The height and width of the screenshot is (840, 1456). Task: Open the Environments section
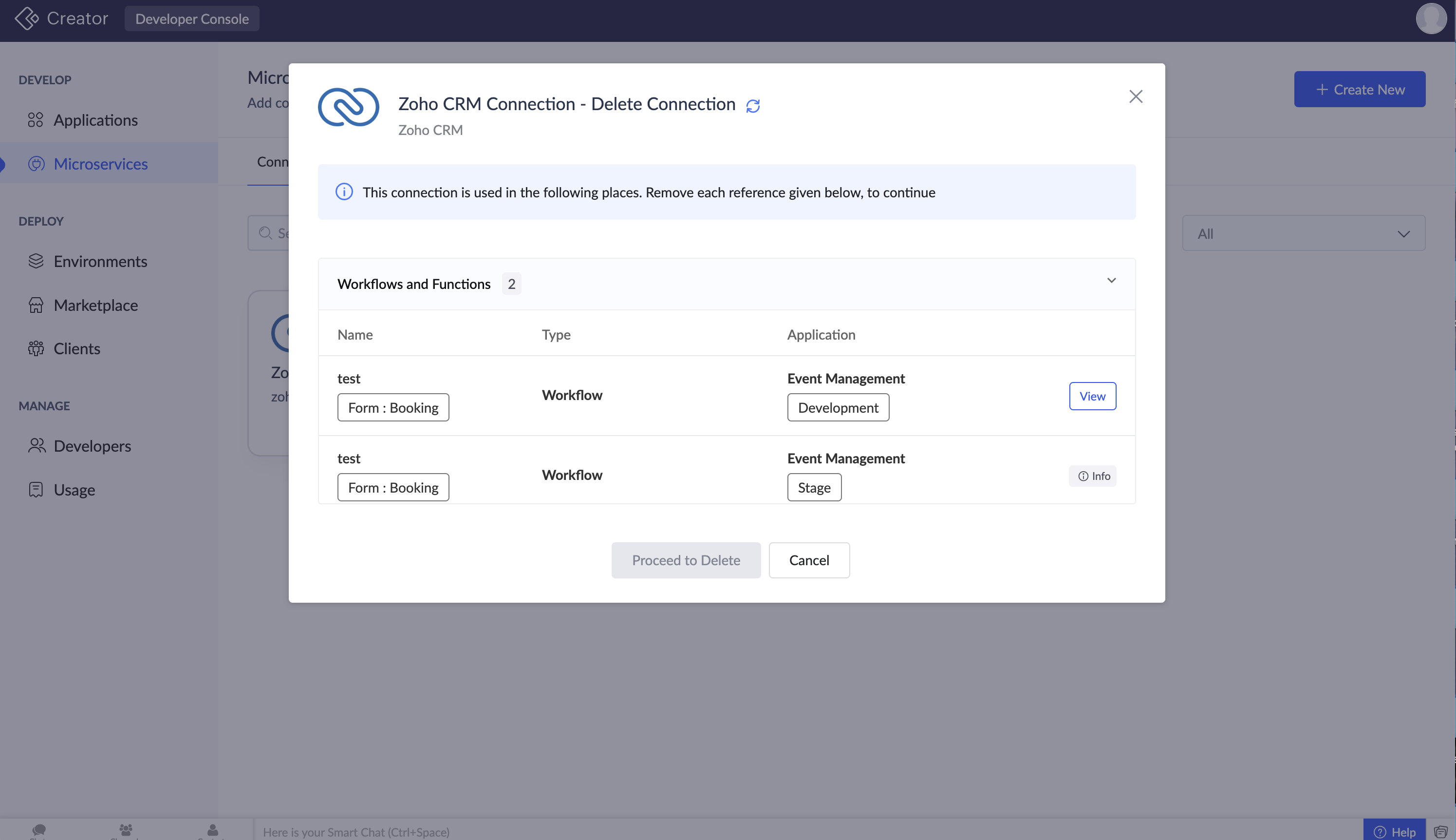point(100,261)
